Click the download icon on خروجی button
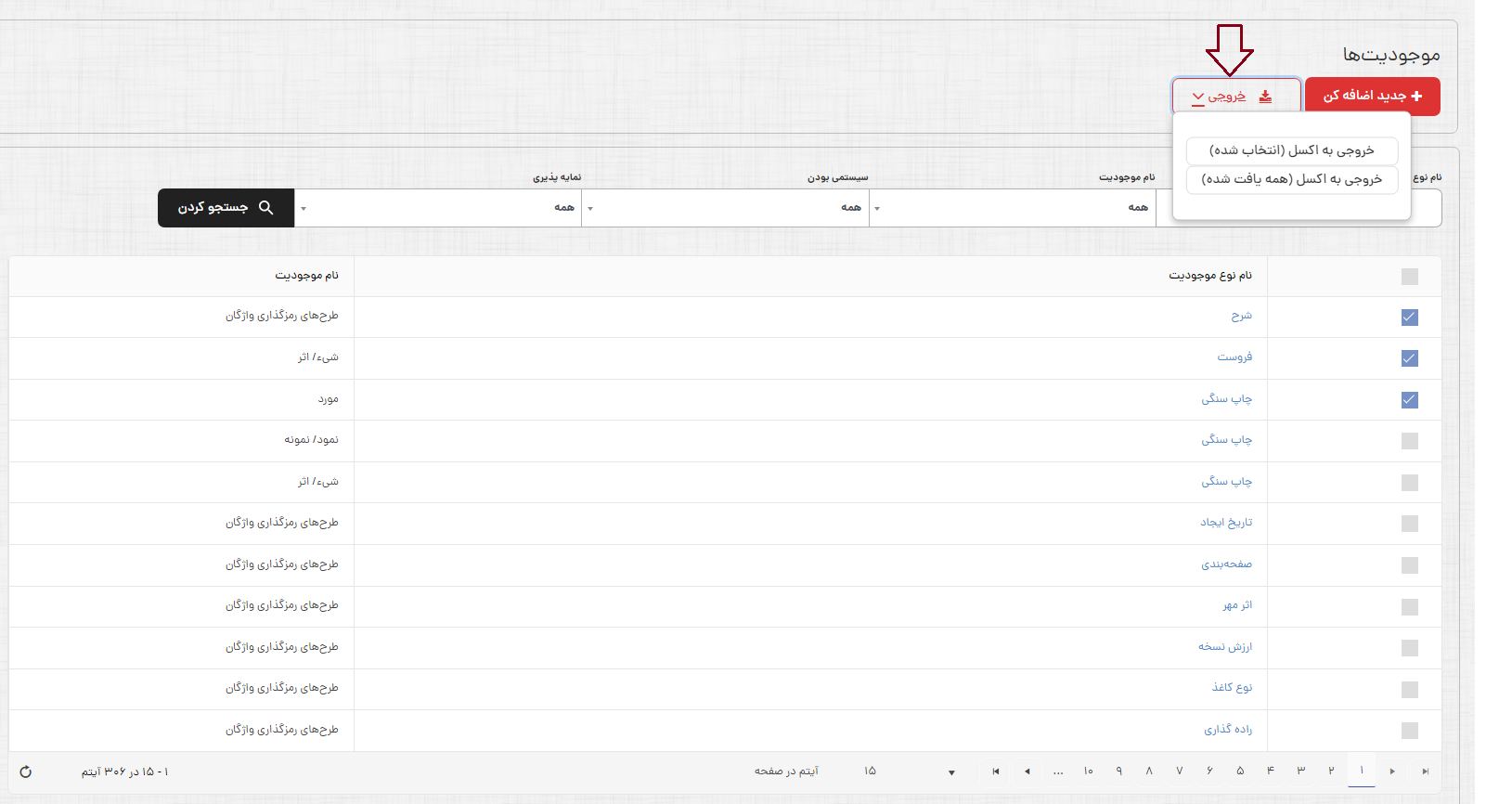This screenshot has height=804, width=1512. (1265, 97)
